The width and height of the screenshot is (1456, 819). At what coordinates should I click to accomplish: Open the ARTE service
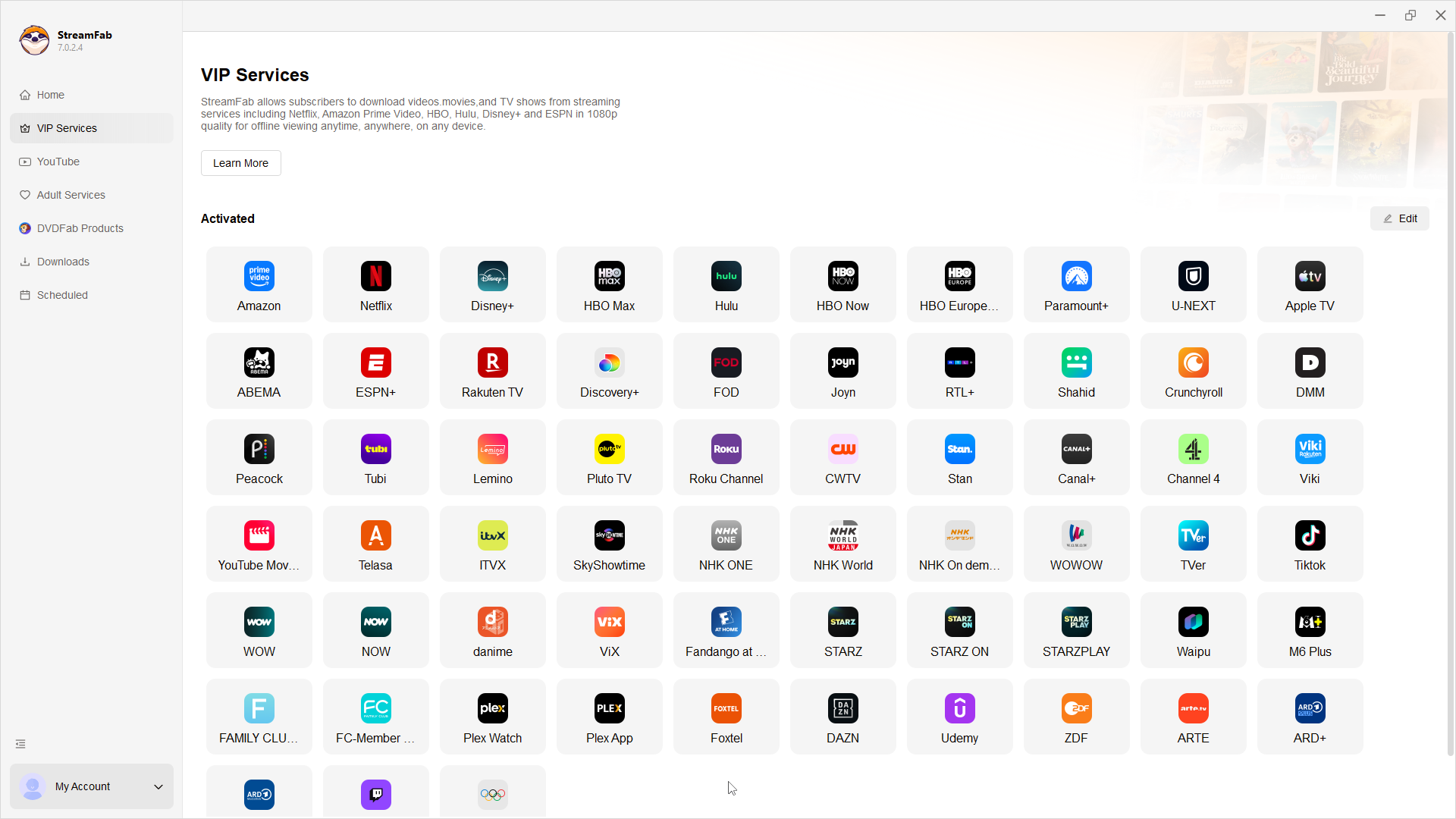pyautogui.click(x=1194, y=717)
